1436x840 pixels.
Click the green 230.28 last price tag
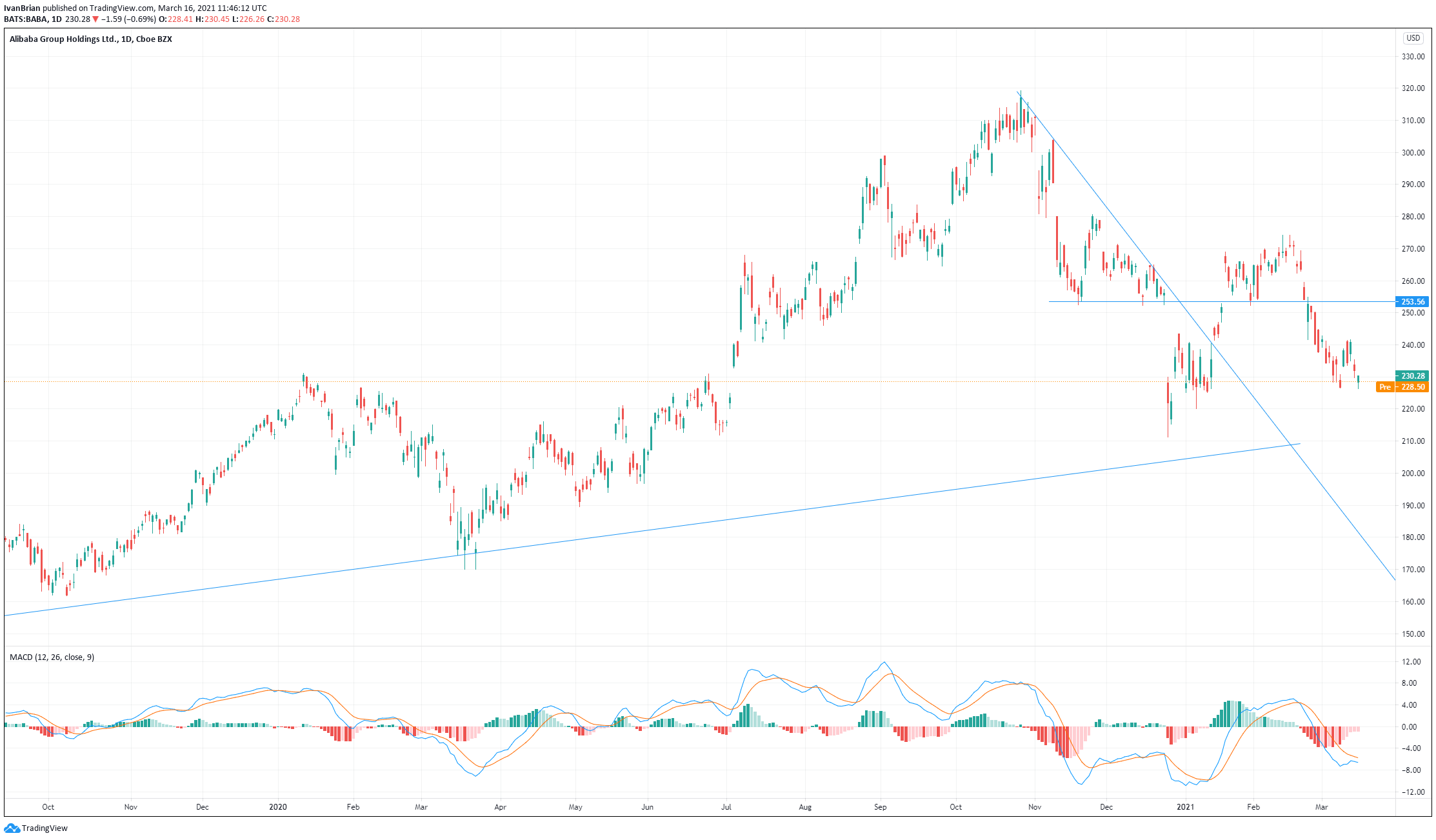1412,375
